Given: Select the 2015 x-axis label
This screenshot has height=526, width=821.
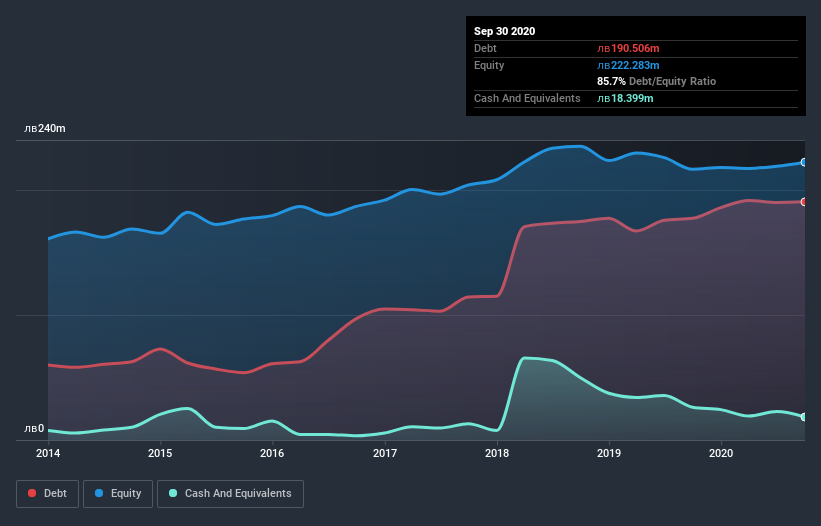Looking at the screenshot, I should tap(160, 453).
